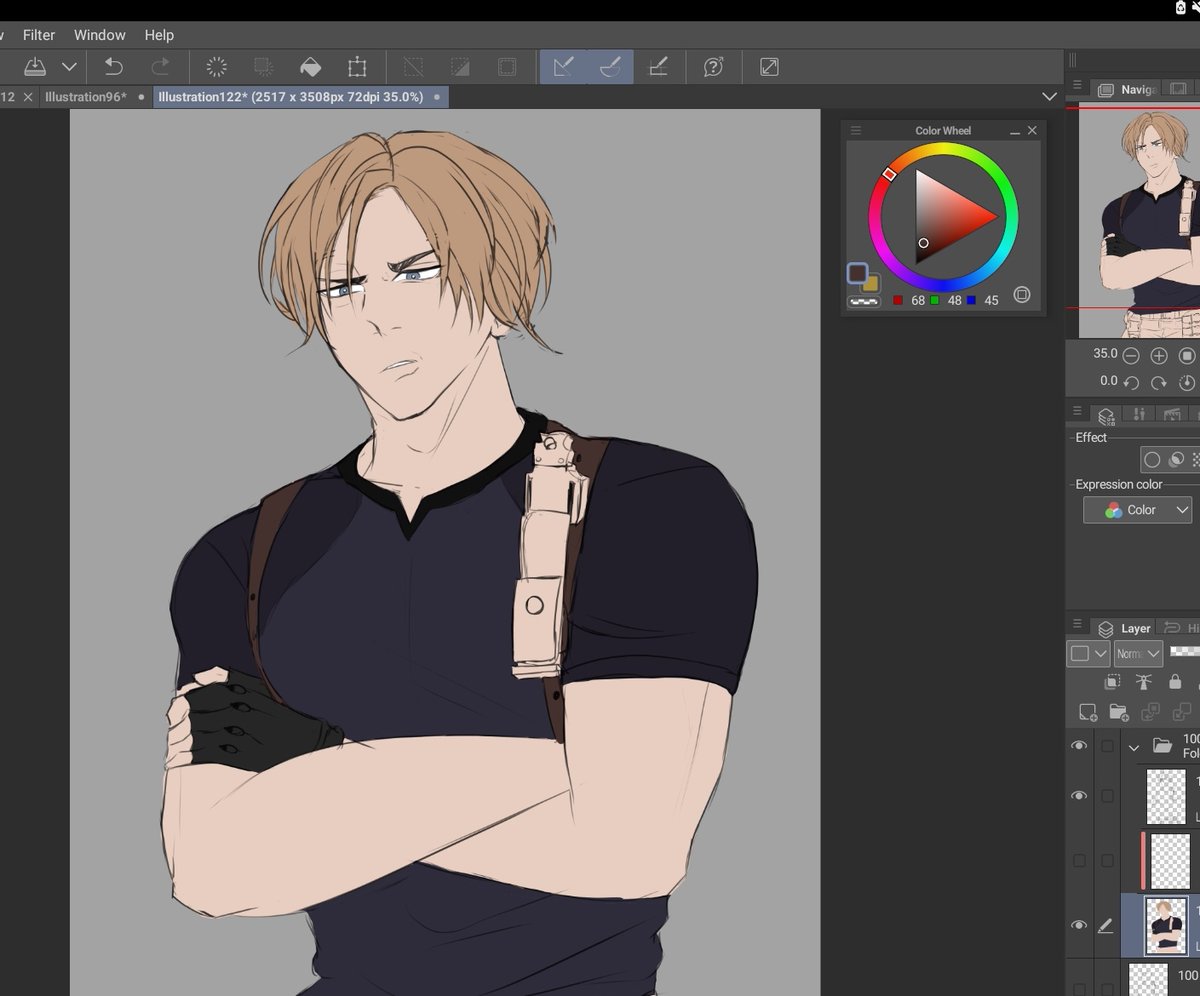Toggle Clip to Layer Below icon

tap(1112, 682)
